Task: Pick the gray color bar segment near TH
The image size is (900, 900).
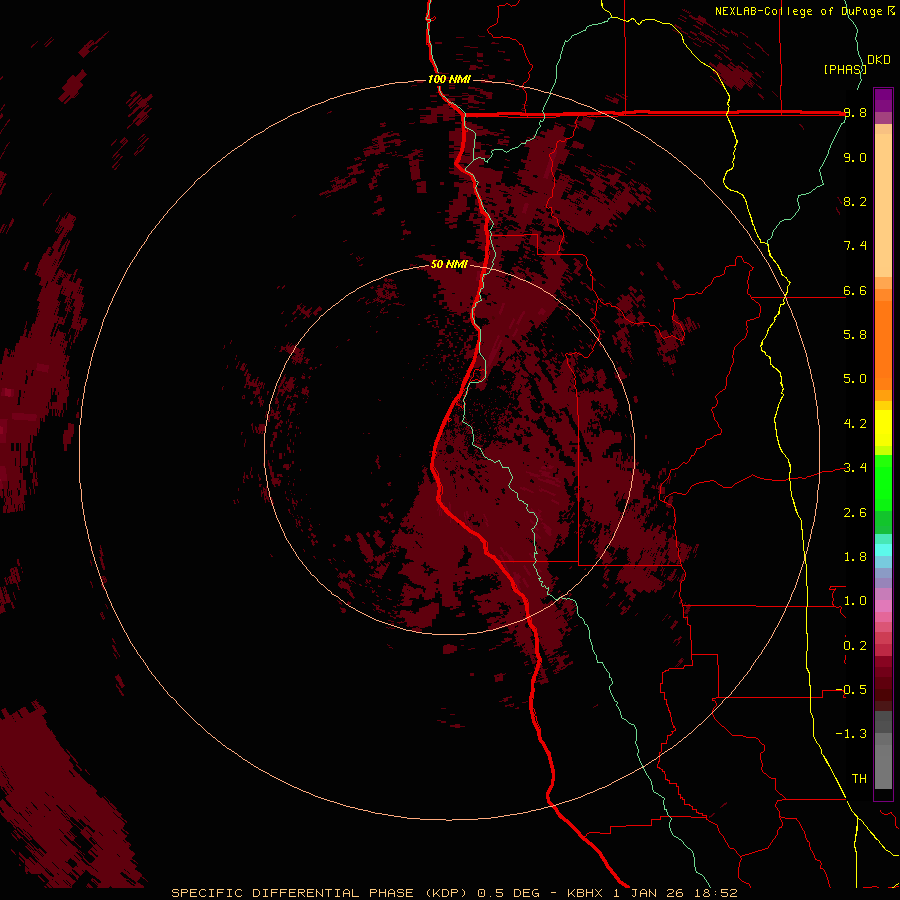Action: 883,766
